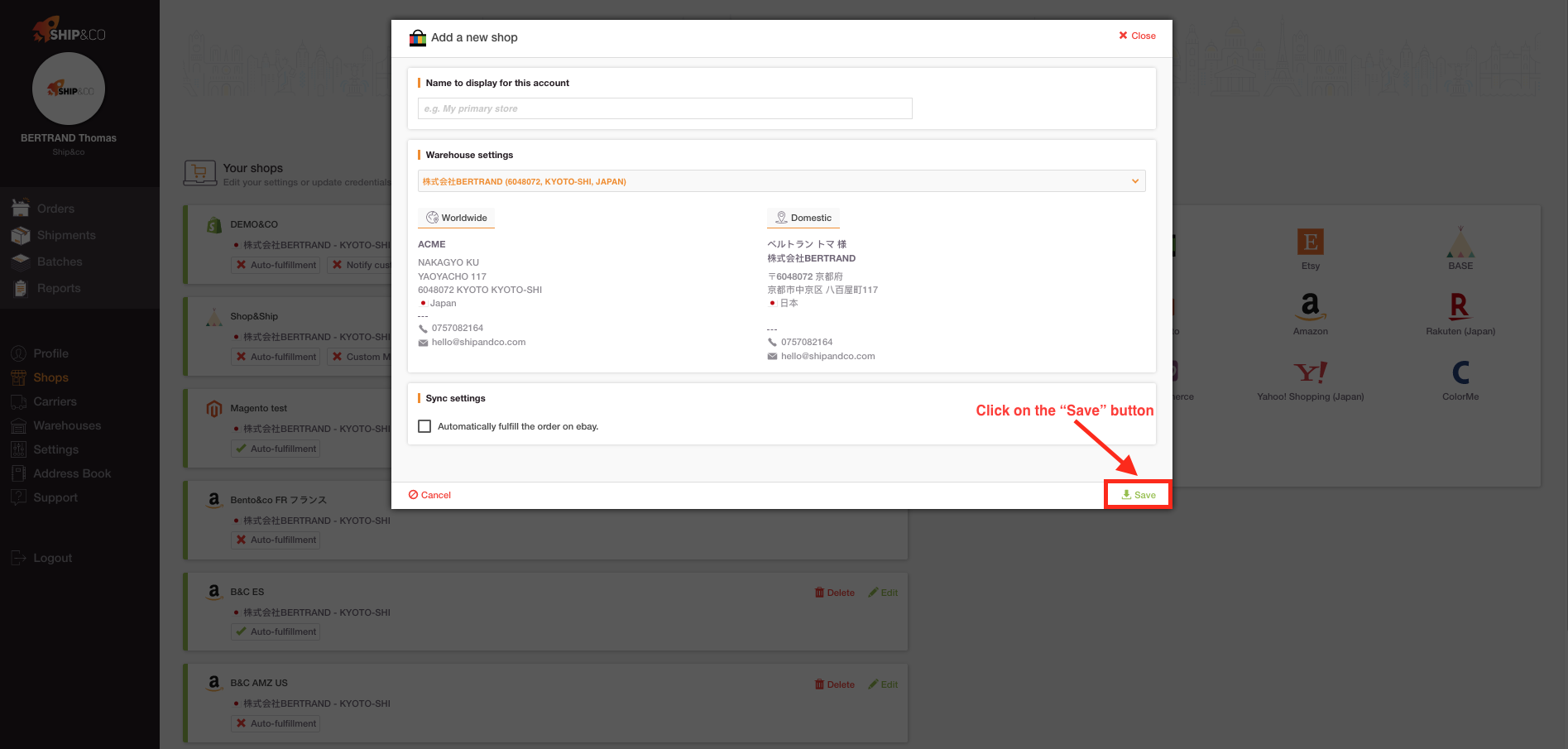1568x749 pixels.
Task: Open the Address Book
Action: tap(72, 473)
